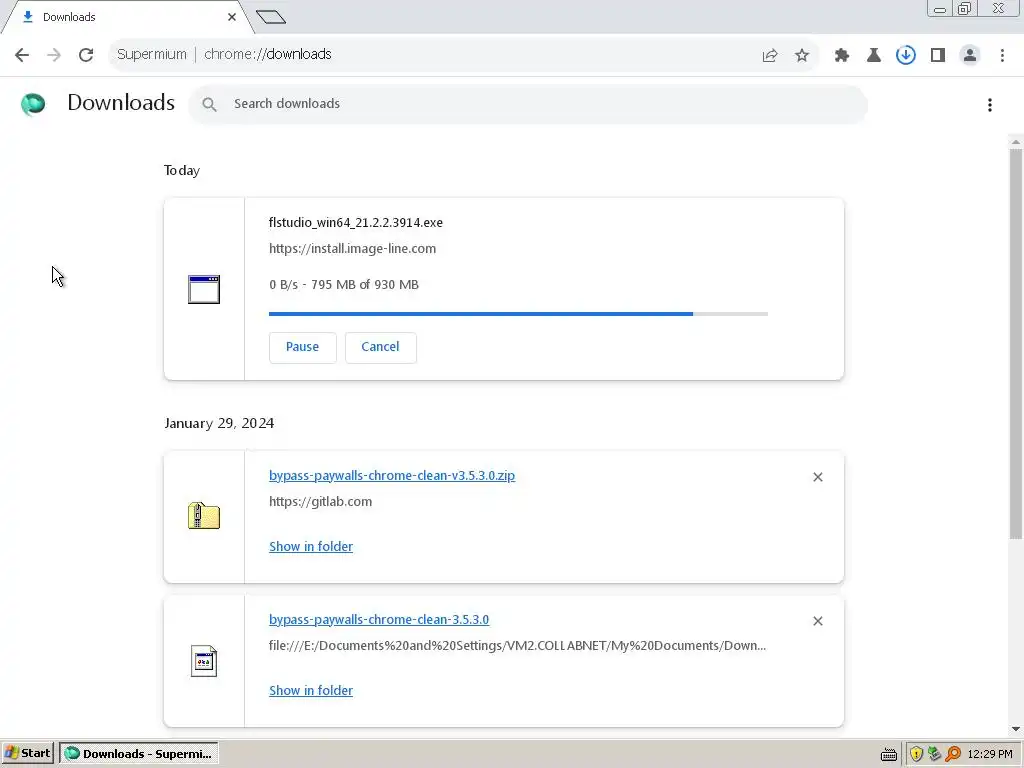Viewport: 1024px width, 768px height.
Task: Click the 12:29 PM taskbar clock
Action: coord(989,754)
